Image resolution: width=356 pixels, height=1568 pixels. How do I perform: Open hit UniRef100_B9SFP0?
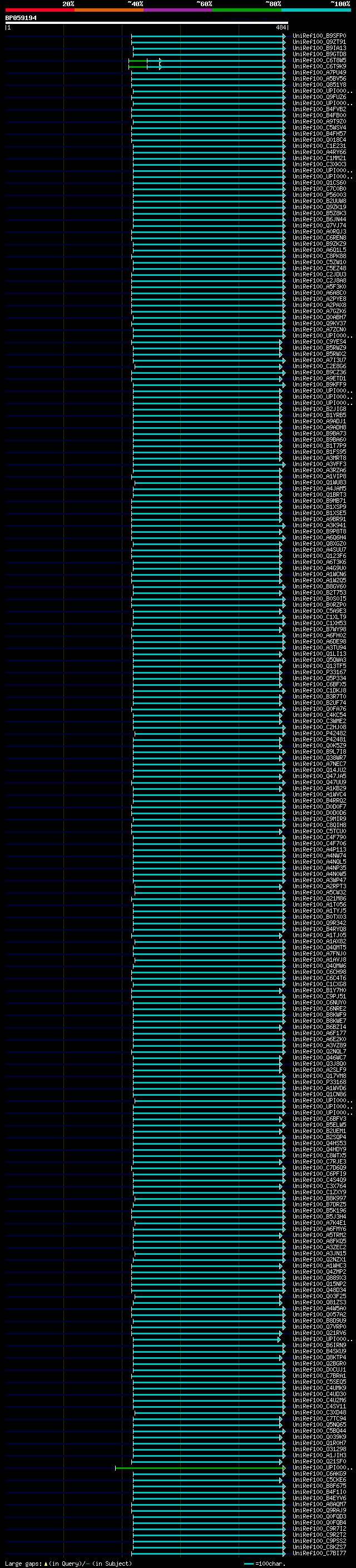319,36
